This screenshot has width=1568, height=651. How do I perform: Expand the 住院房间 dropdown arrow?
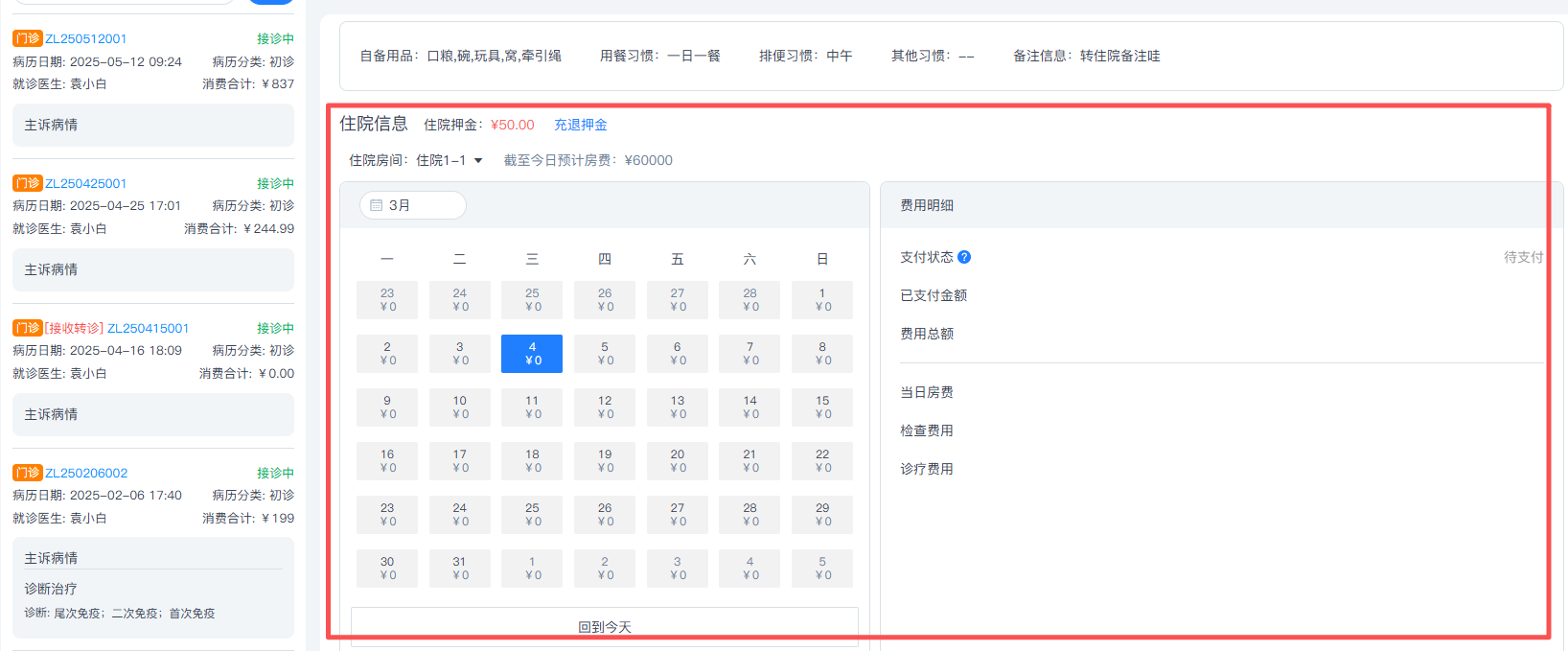[478, 161]
